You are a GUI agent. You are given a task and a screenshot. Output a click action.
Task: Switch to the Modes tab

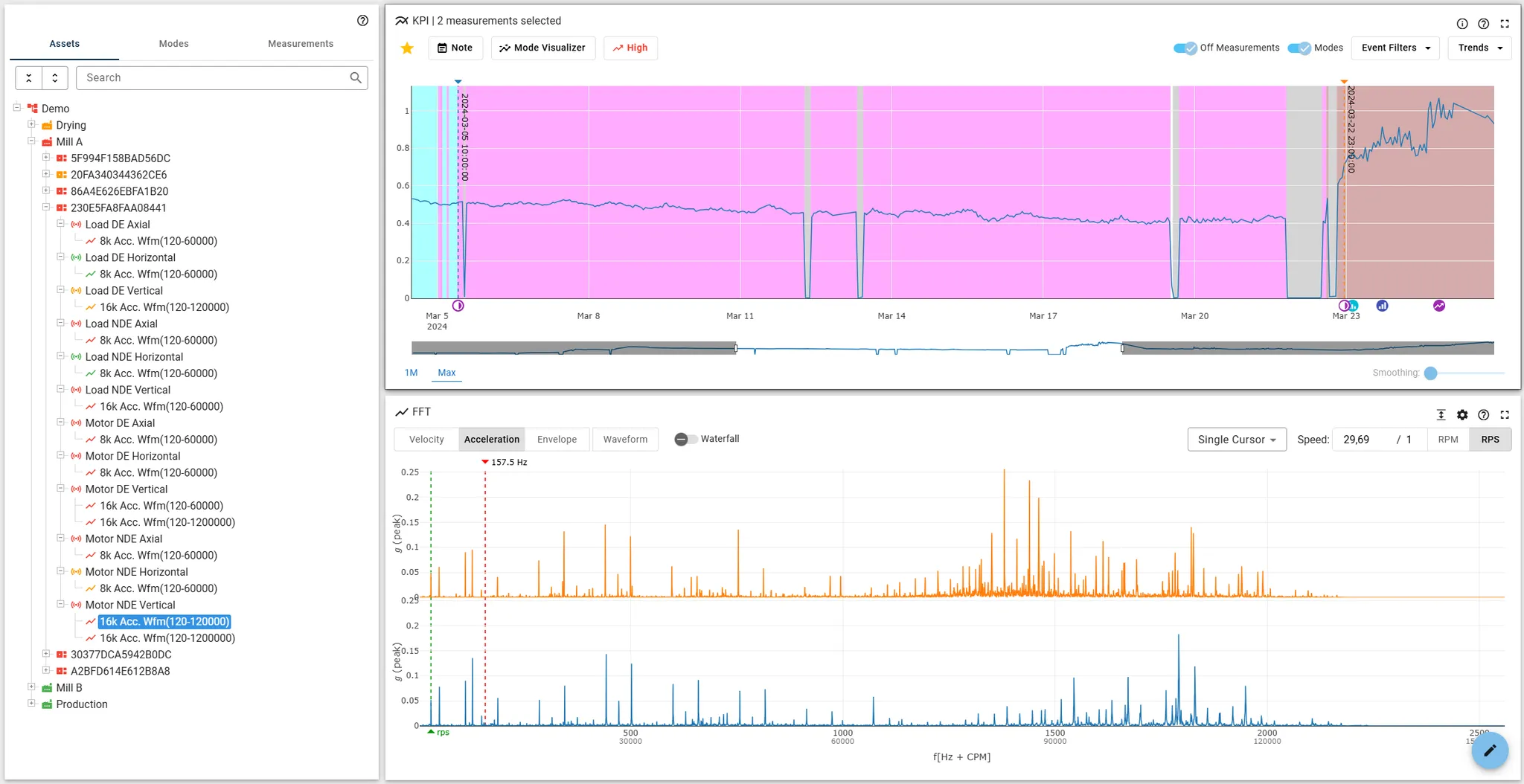point(173,44)
